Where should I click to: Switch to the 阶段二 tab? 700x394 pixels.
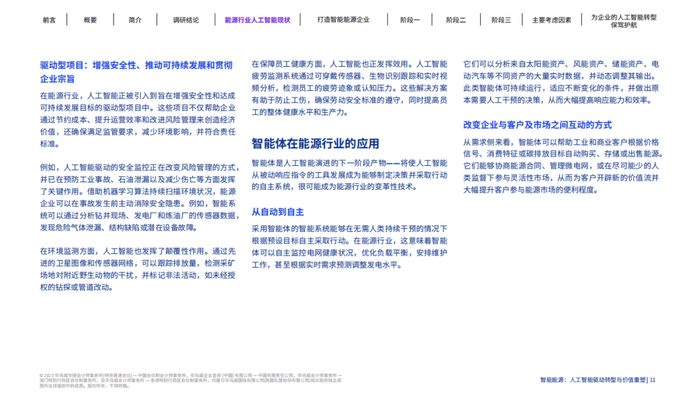456,20
